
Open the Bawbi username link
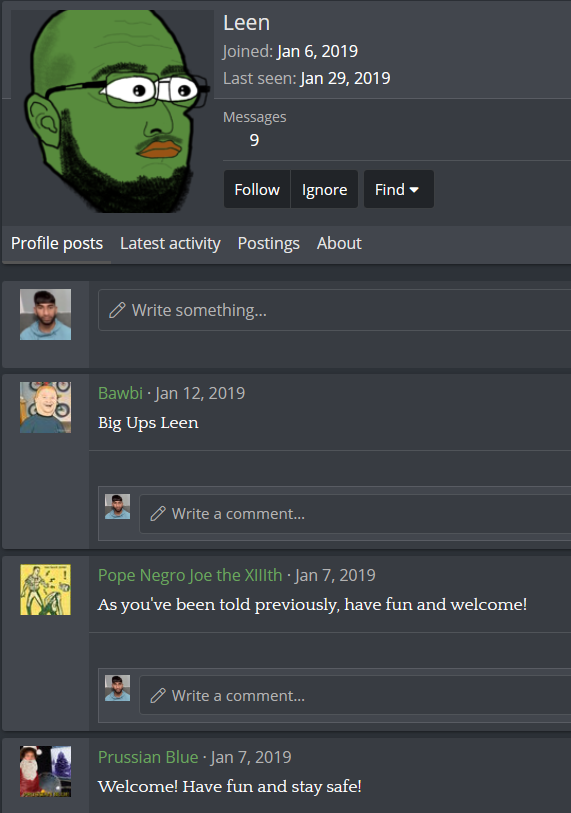(120, 393)
